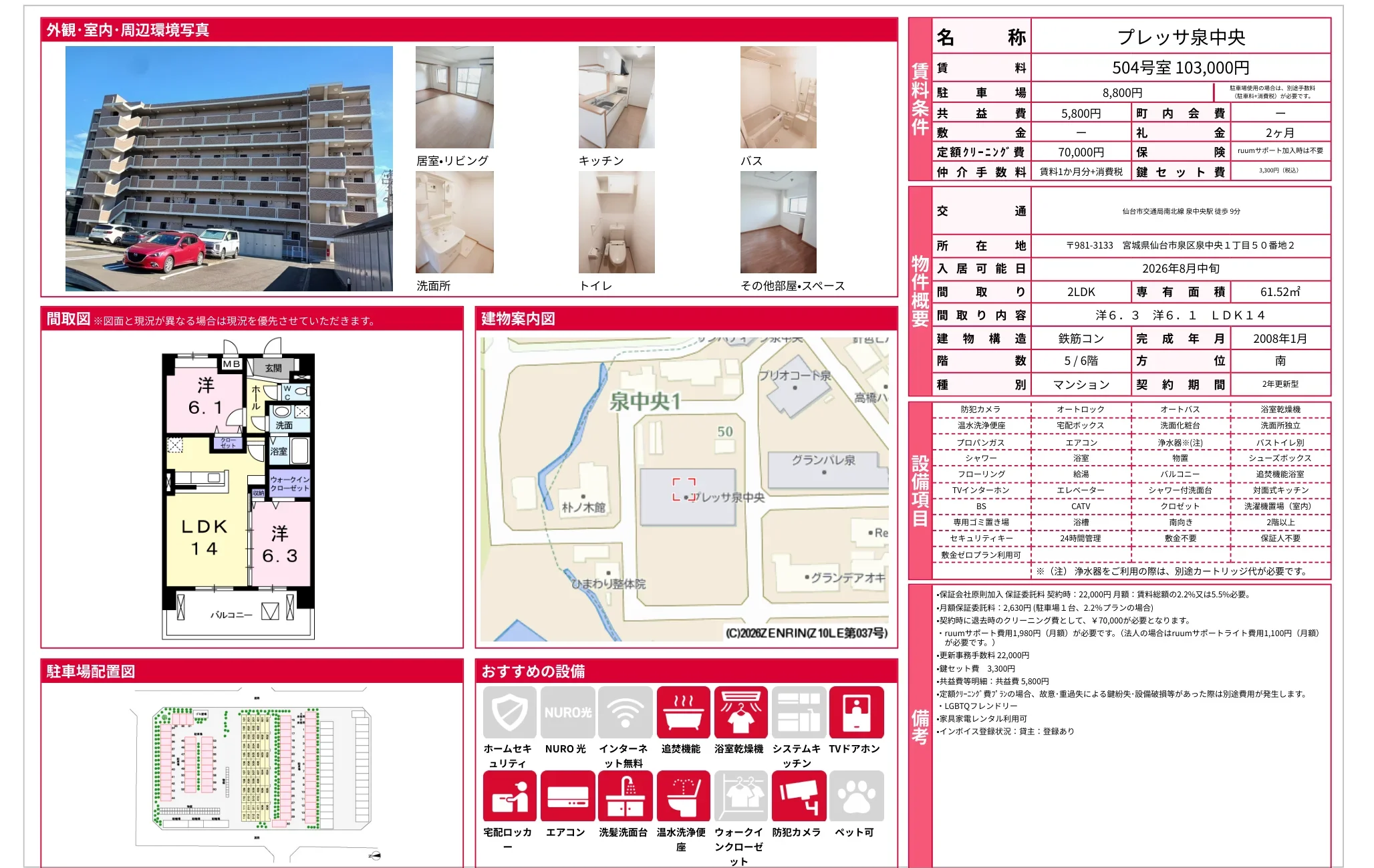1374x868 pixels.
Task: Open the 洗面所 washroom photo
Action: (x=454, y=222)
